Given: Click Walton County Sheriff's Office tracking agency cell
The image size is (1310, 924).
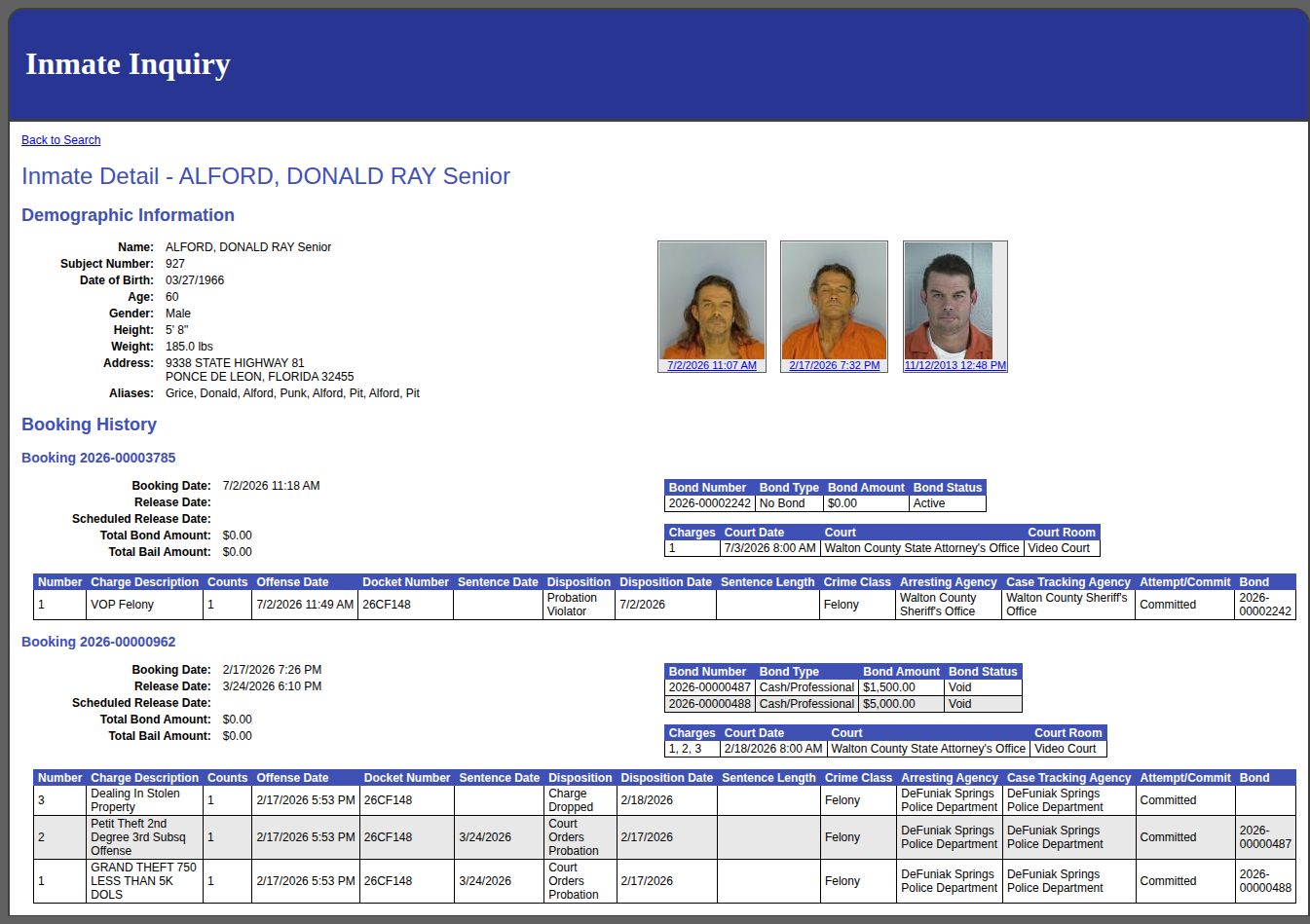Looking at the screenshot, I should click(1068, 605).
